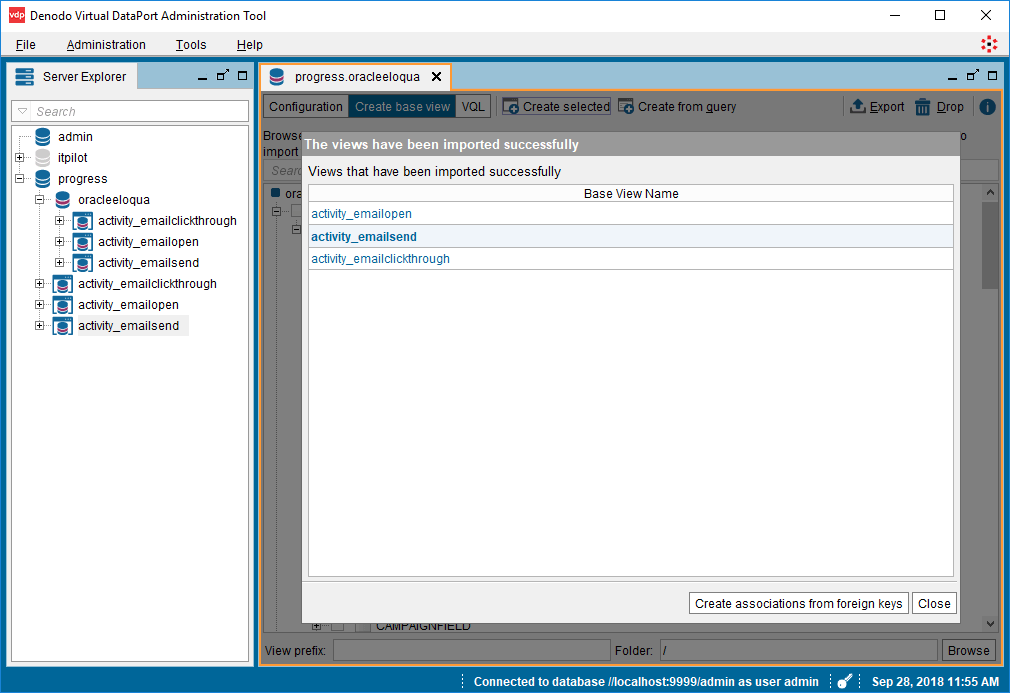Click the Denodo logo in the menu bar
Viewport: 1010px width, 693px height.
(x=989, y=44)
